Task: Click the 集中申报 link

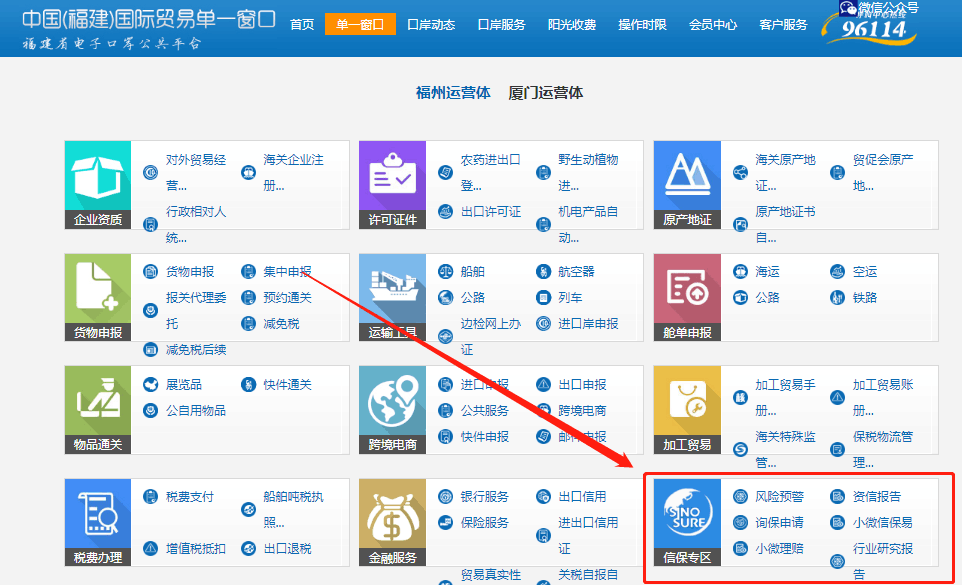Action: (x=287, y=272)
